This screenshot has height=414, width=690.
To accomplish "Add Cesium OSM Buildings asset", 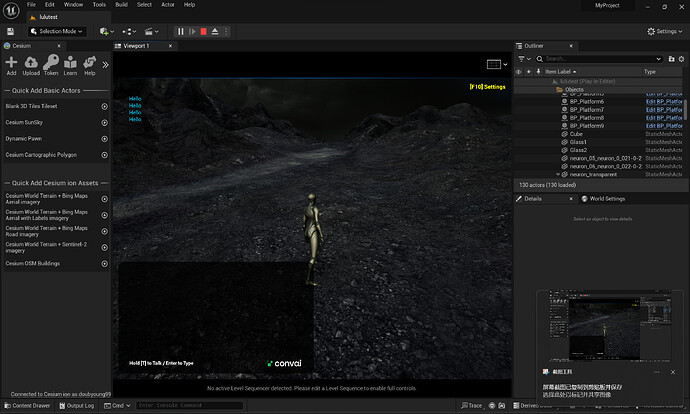I will pos(104,264).
